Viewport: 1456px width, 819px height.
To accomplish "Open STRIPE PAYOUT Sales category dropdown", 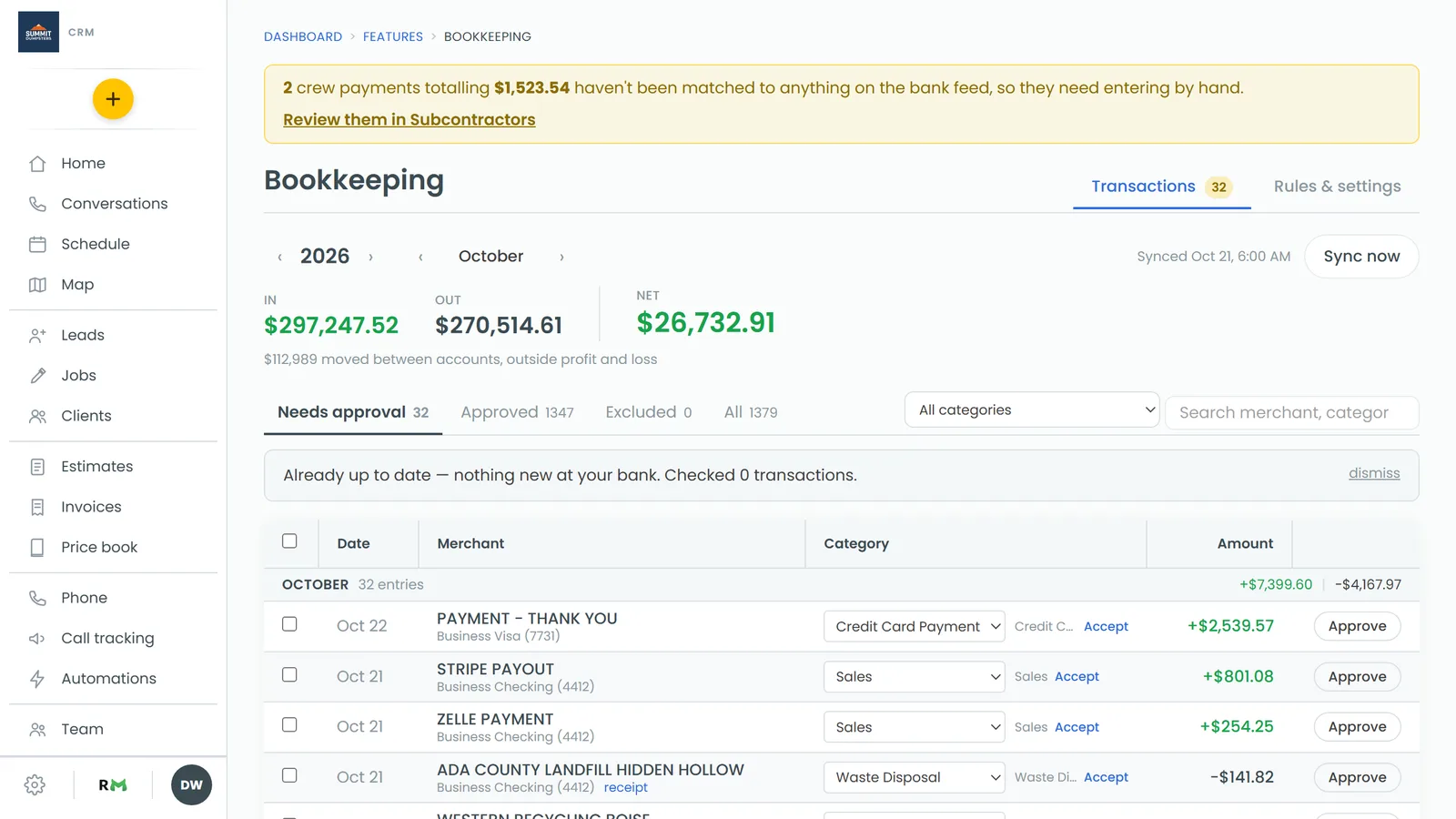I will point(915,677).
